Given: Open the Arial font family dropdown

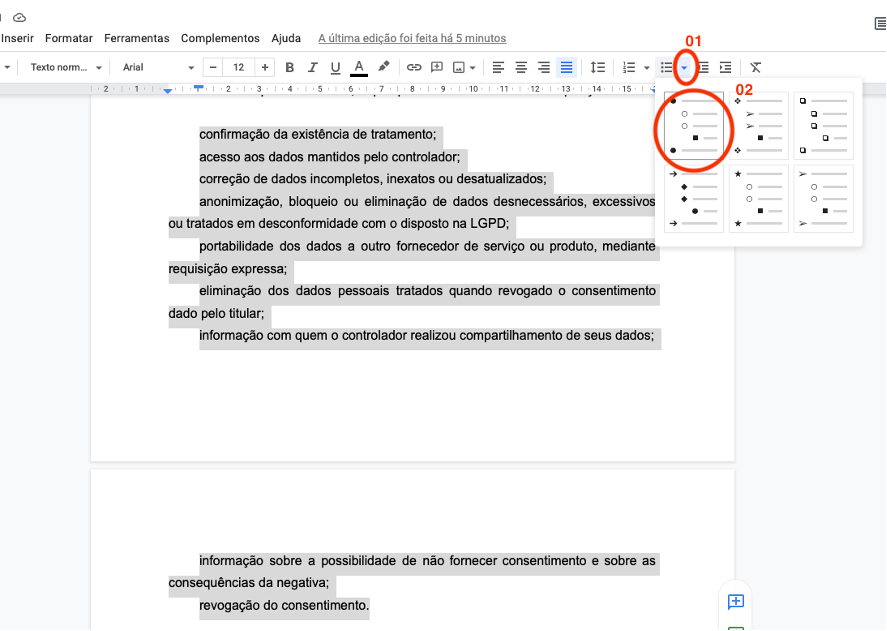Looking at the screenshot, I should tap(155, 67).
